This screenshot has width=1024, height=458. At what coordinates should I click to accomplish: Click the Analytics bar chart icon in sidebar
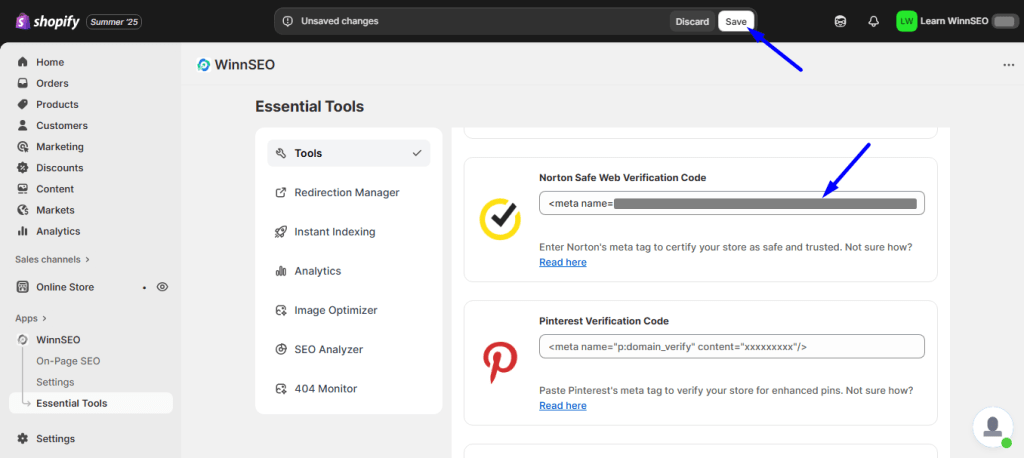coord(23,231)
